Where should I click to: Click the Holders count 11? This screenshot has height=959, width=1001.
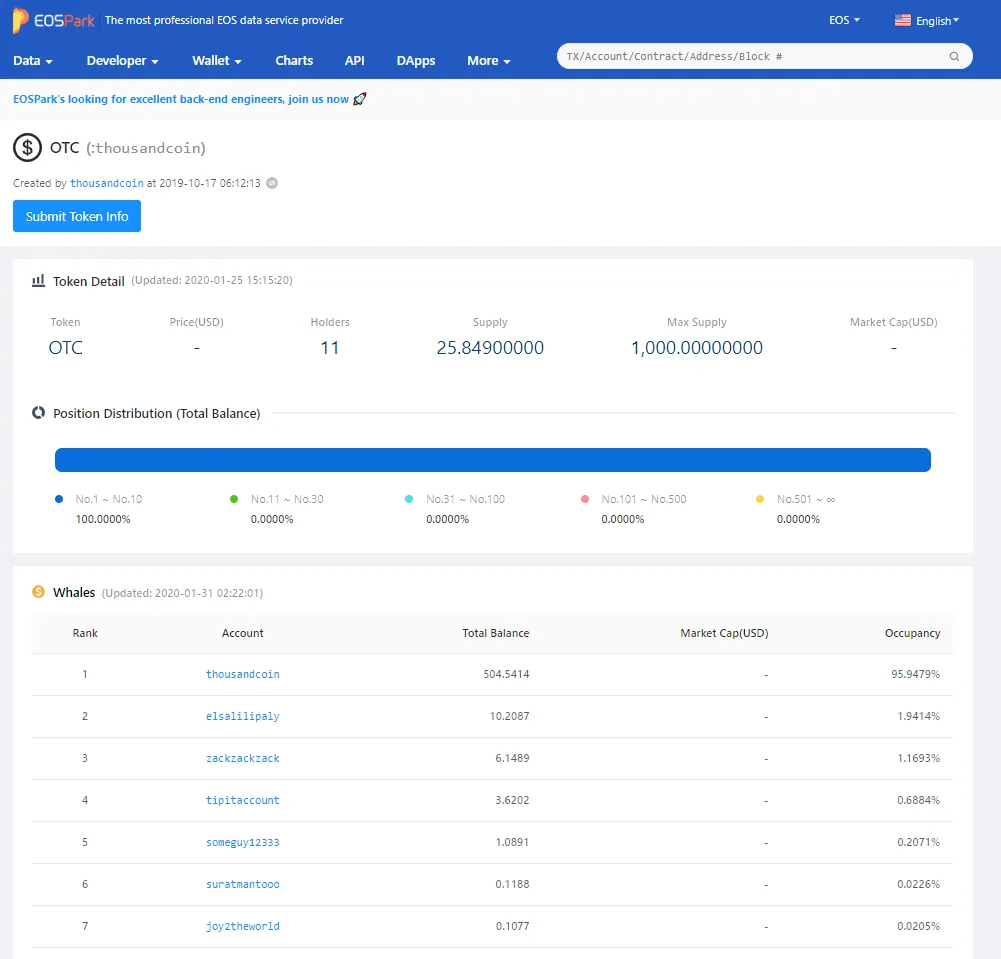click(x=330, y=347)
